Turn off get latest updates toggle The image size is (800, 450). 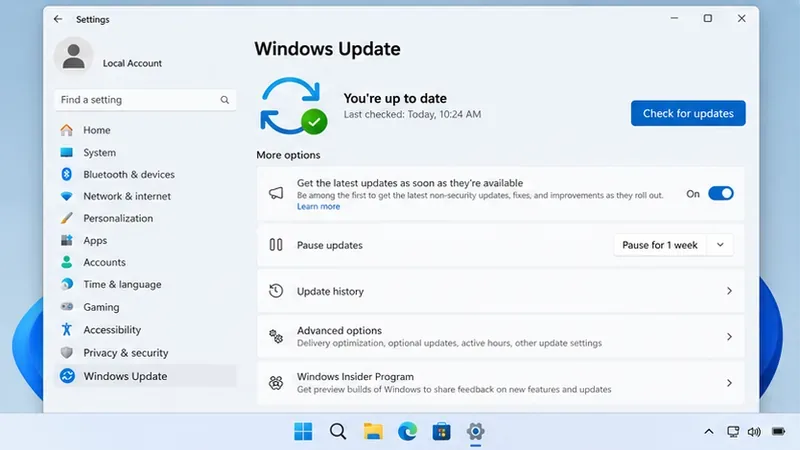(721, 193)
